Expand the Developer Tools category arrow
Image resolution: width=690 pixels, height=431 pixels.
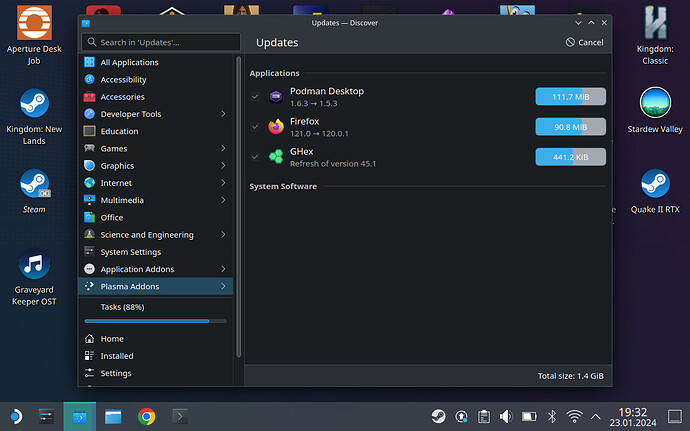coord(223,114)
